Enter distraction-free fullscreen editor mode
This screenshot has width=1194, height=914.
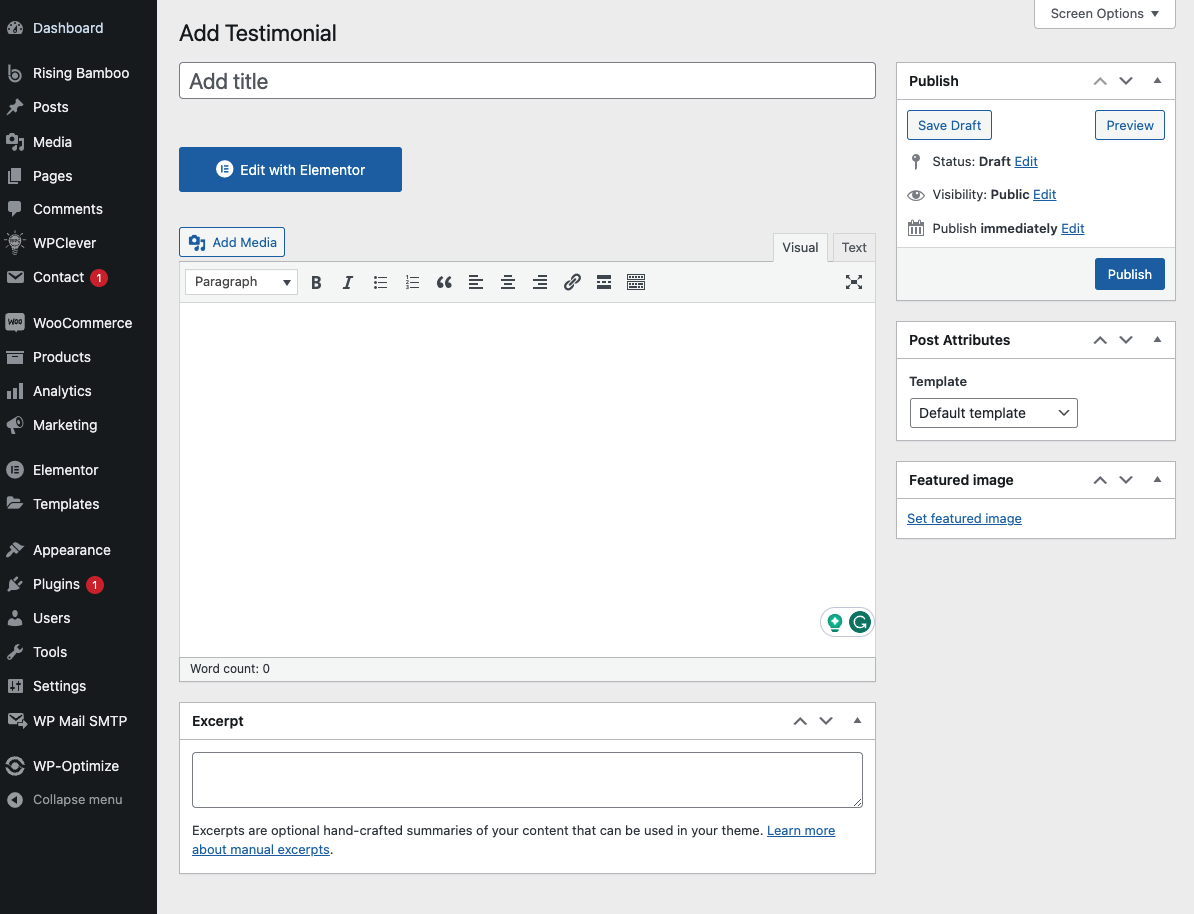[854, 282]
